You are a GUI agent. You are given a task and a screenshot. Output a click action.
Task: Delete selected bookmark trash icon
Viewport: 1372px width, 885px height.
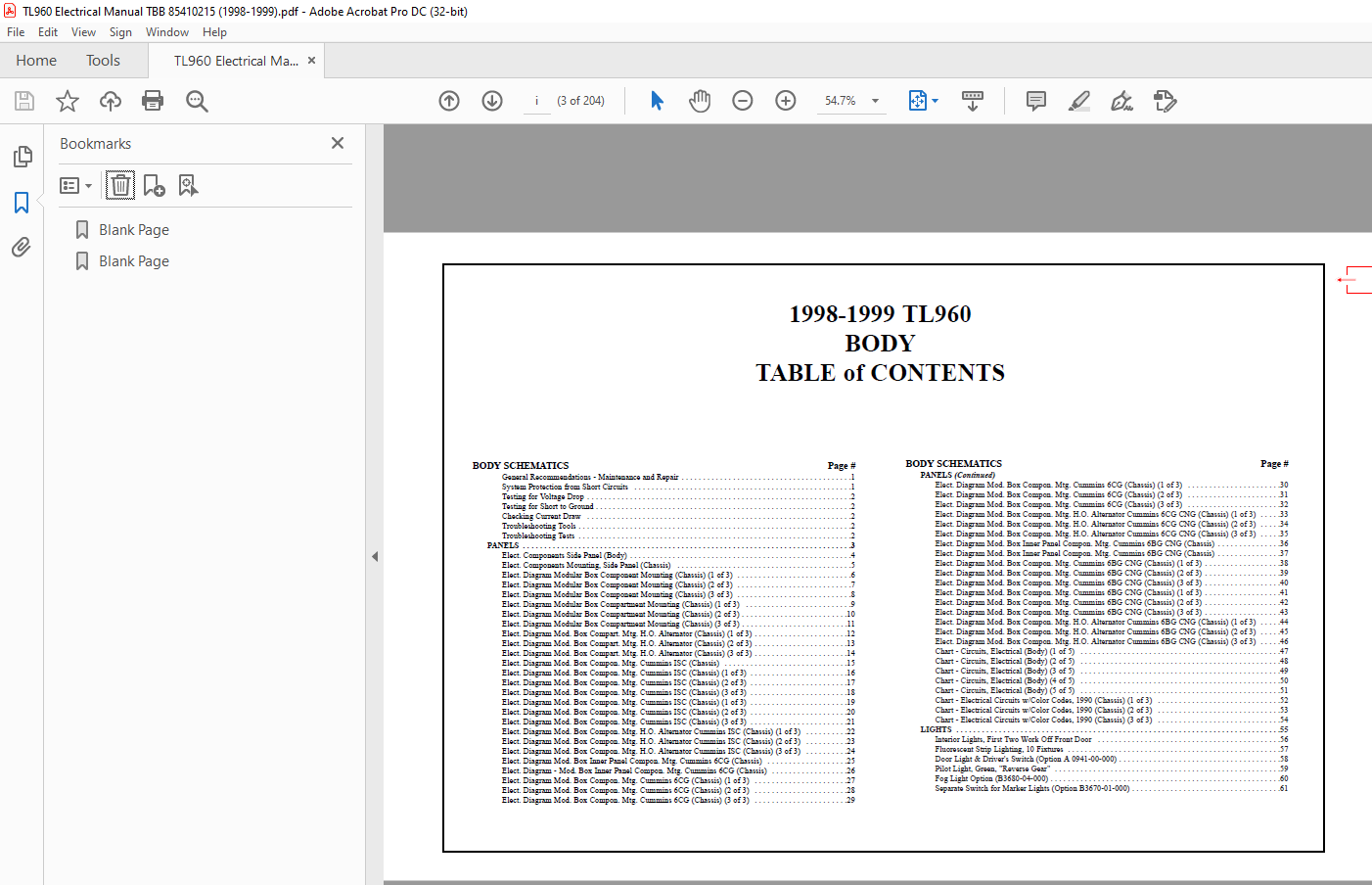pos(119,185)
